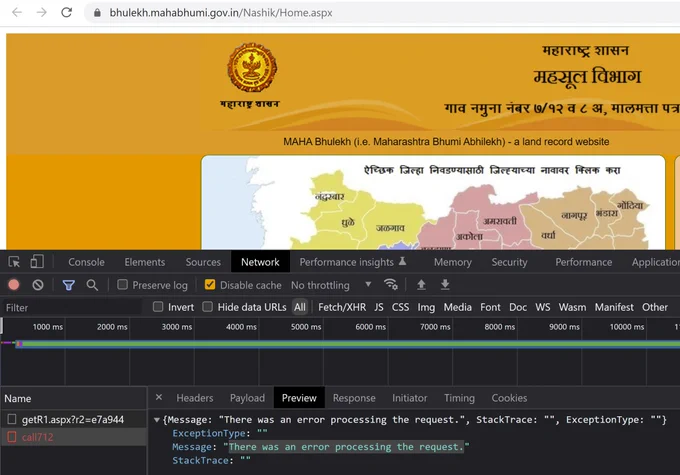Open the Performance tab
Image resolution: width=680 pixels, height=475 pixels.
584,262
